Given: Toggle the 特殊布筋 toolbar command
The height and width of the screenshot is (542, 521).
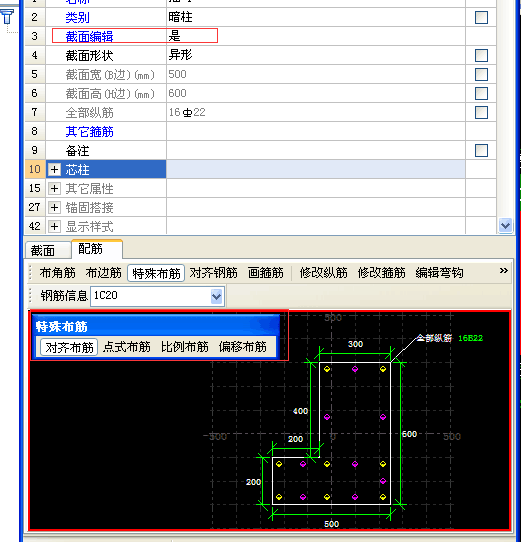Looking at the screenshot, I should click(156, 273).
